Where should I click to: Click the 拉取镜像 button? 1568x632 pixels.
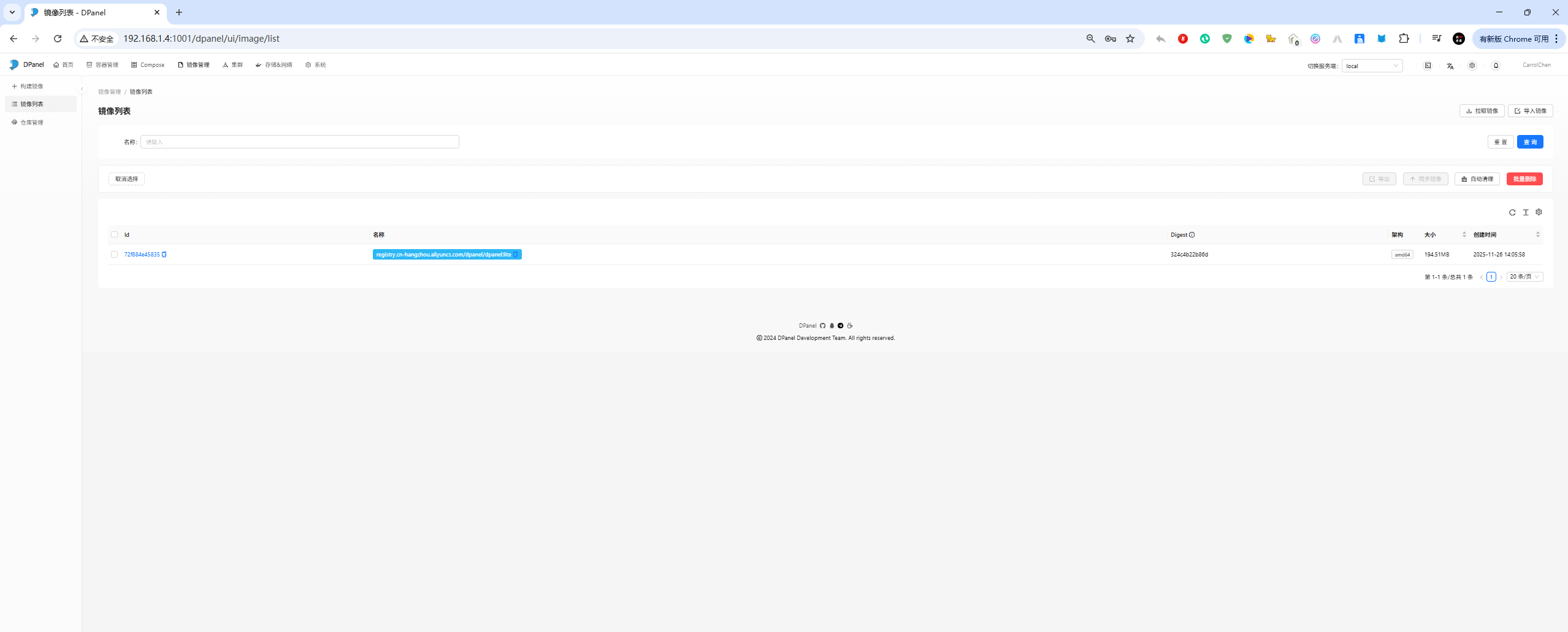(x=1482, y=111)
